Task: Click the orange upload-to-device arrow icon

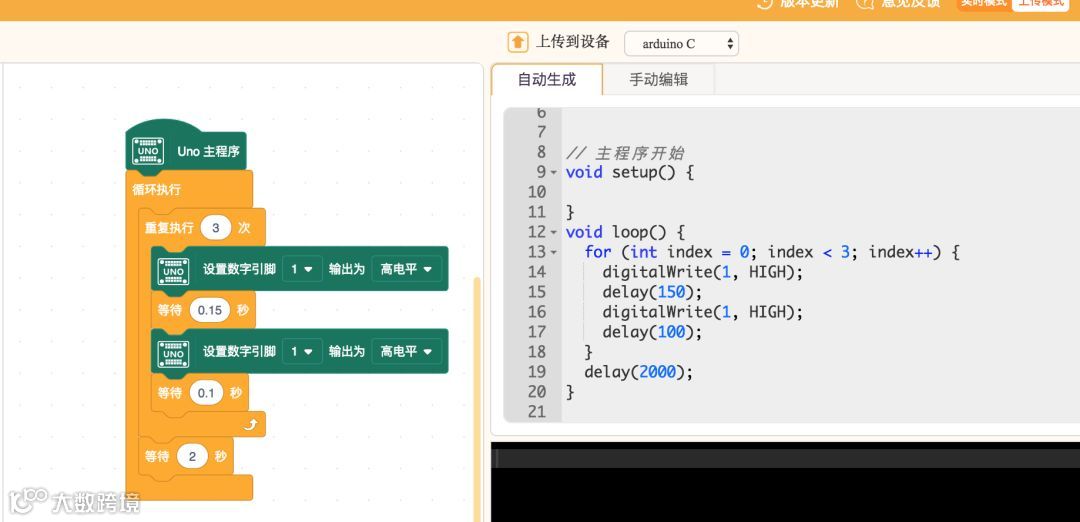Action: click(518, 42)
